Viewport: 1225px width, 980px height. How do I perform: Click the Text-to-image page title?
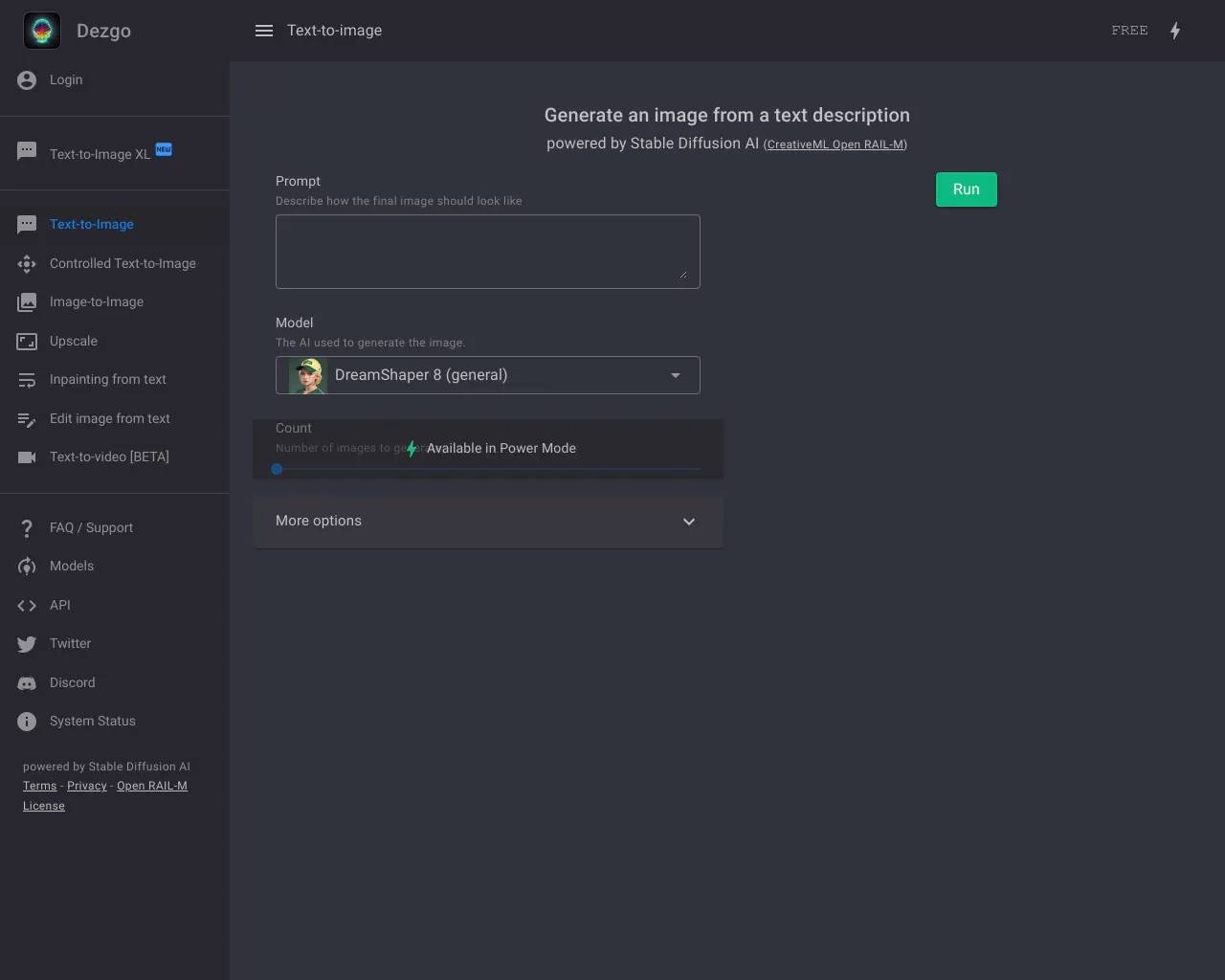coord(335,31)
